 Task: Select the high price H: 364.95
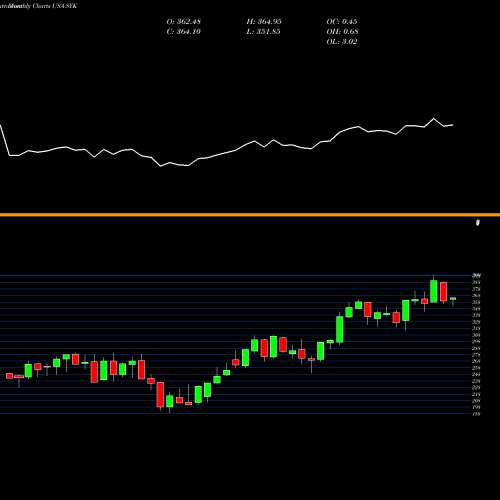[264, 22]
